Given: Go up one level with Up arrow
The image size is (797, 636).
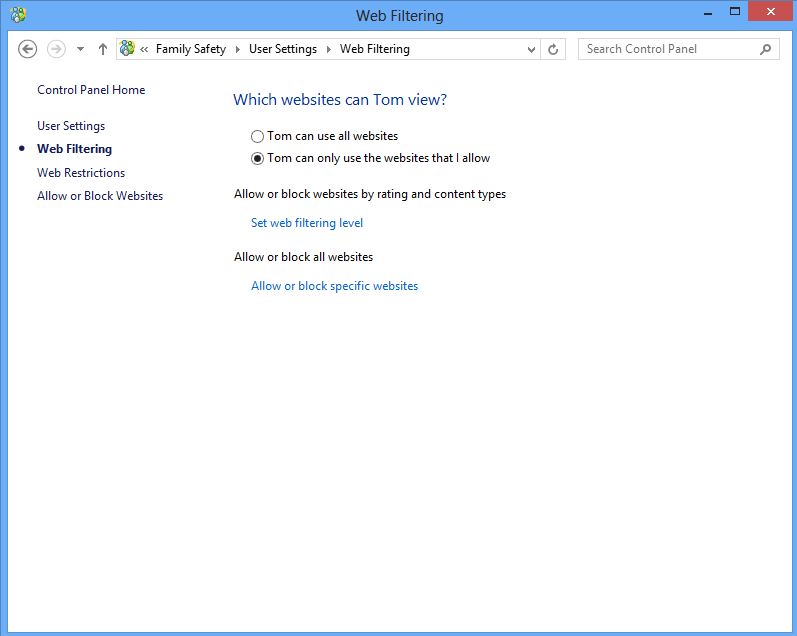Looking at the screenshot, I should pos(103,49).
